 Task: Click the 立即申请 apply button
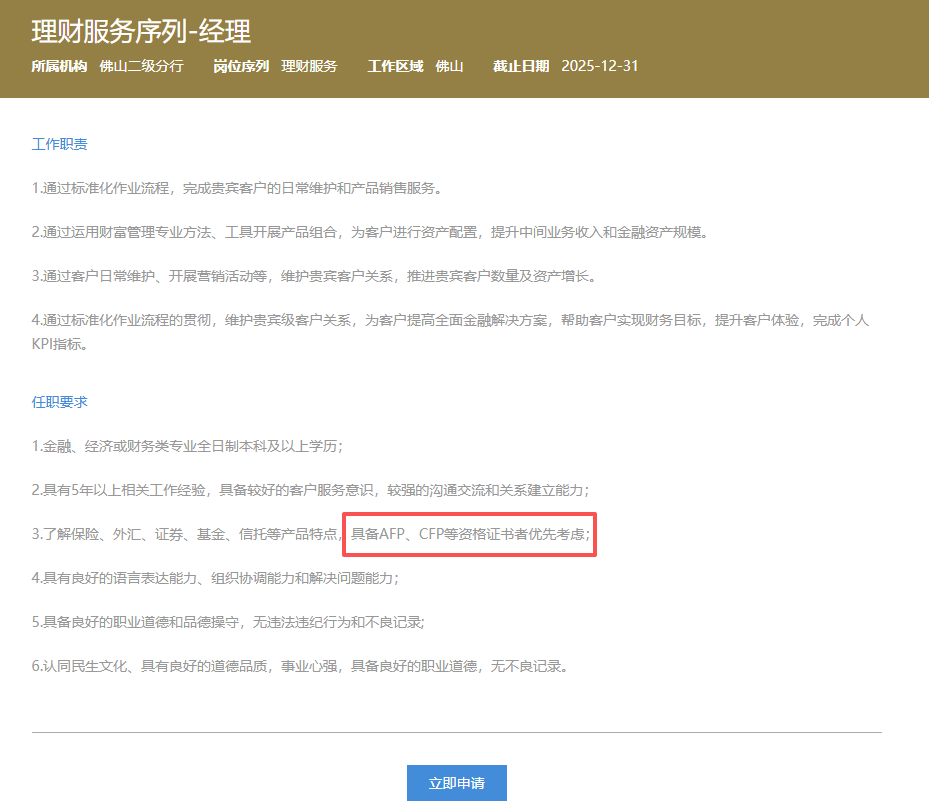click(x=456, y=782)
